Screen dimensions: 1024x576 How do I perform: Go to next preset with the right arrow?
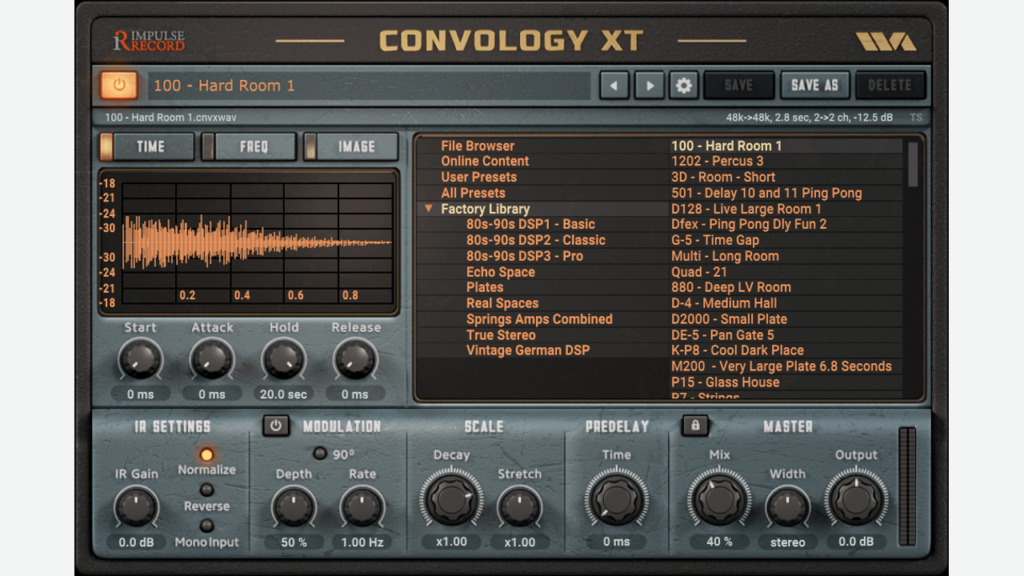(x=650, y=85)
